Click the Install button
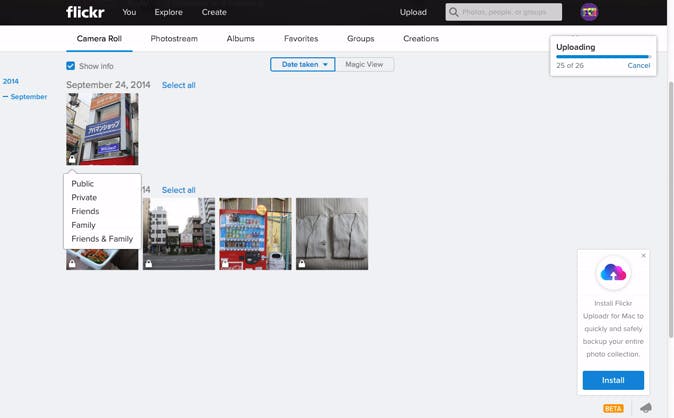674x418 pixels. pyautogui.click(x=613, y=380)
